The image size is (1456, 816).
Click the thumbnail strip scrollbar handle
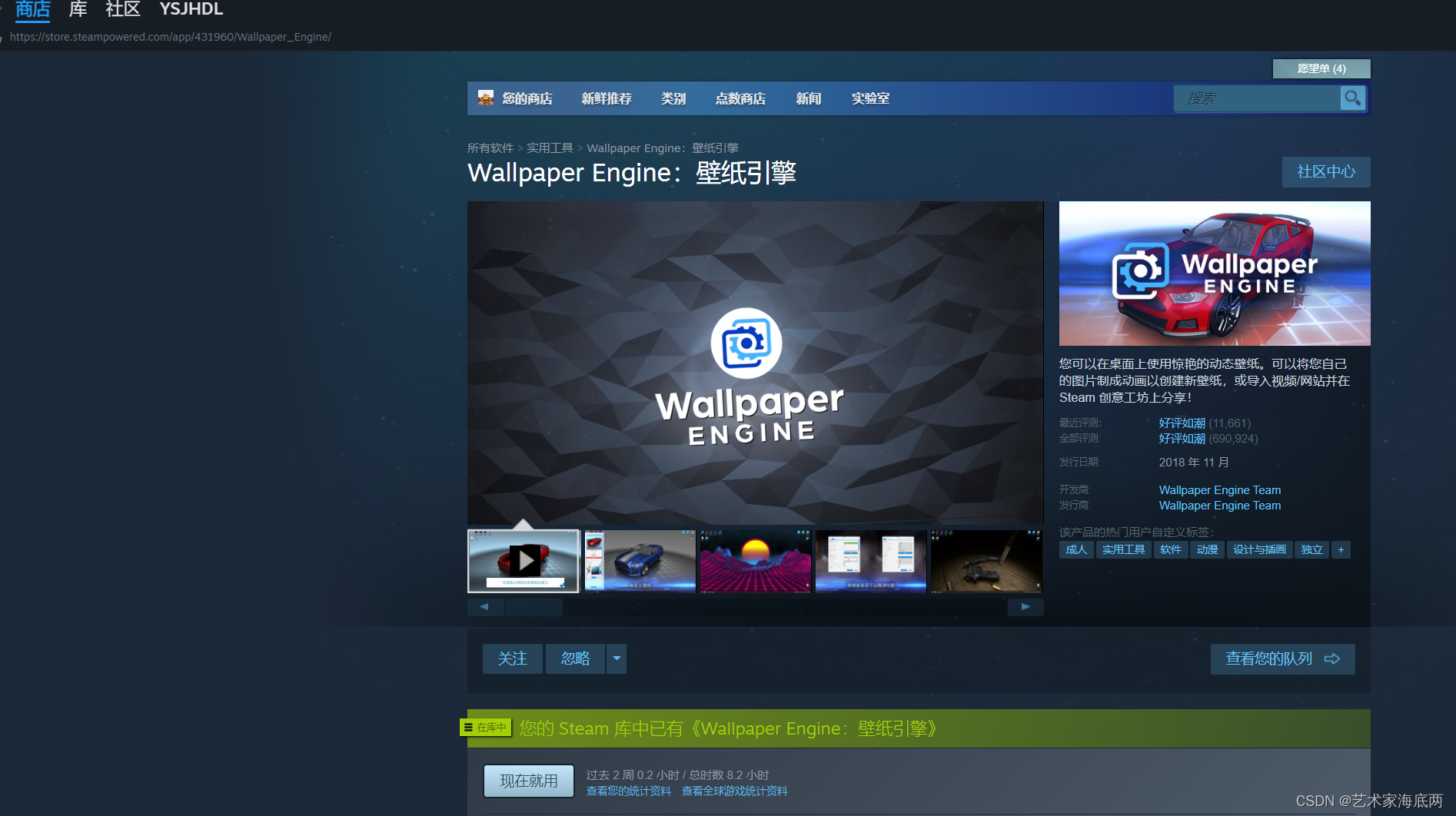534,607
